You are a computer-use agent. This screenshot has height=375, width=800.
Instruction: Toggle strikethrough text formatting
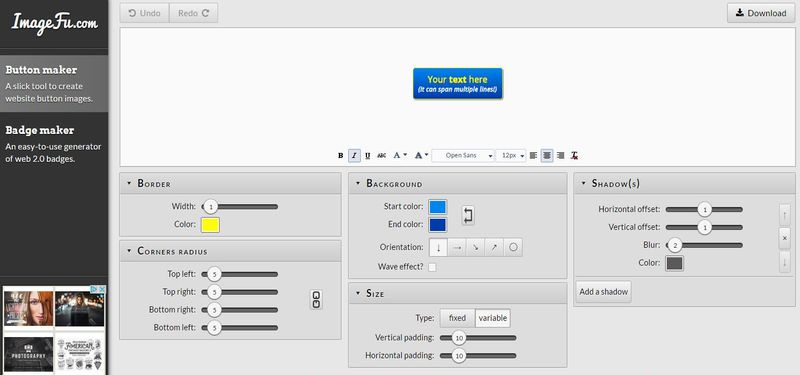(381, 156)
